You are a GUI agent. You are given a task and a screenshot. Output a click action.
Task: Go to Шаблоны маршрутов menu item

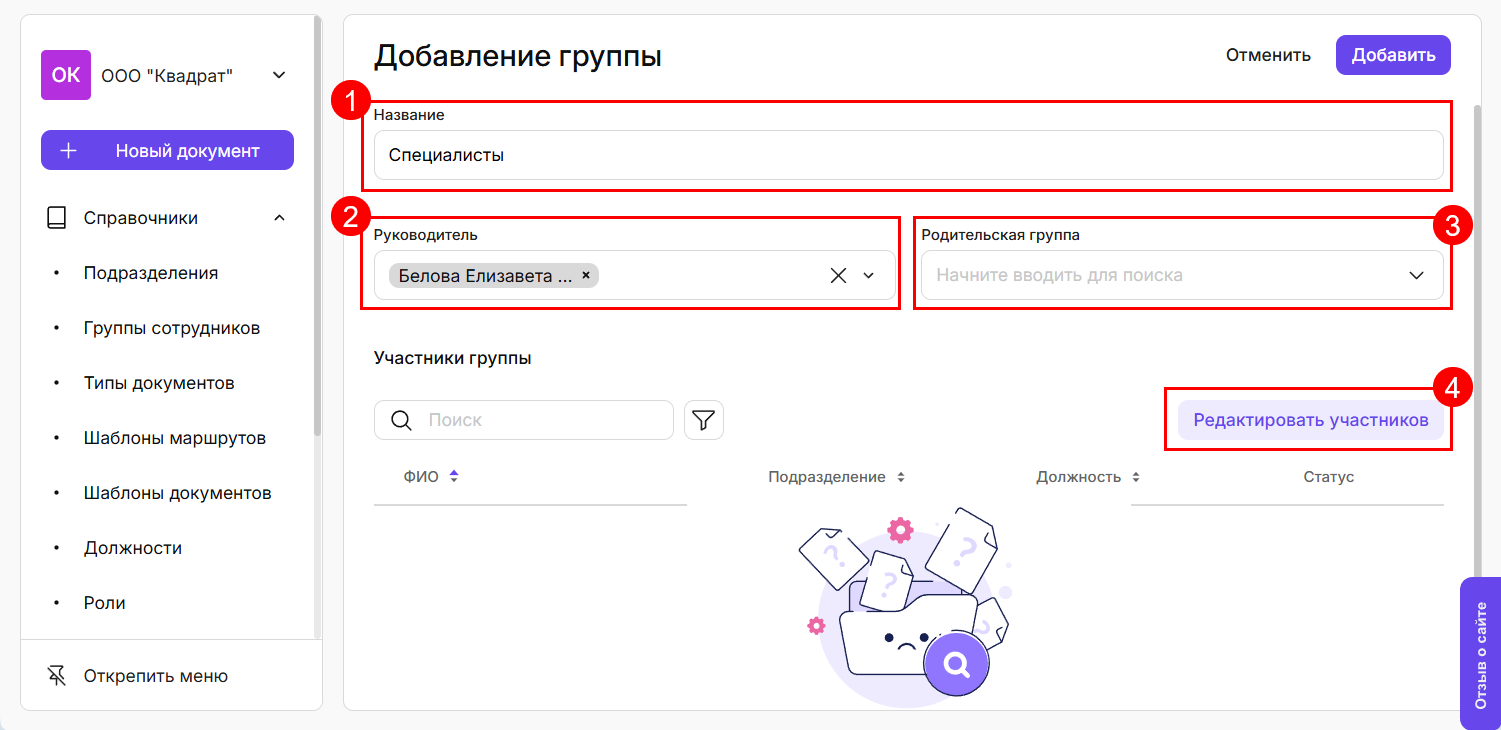coord(175,438)
